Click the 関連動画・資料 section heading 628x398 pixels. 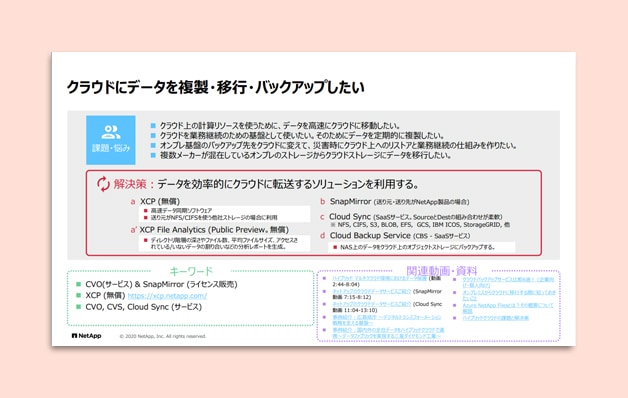(x=442, y=271)
